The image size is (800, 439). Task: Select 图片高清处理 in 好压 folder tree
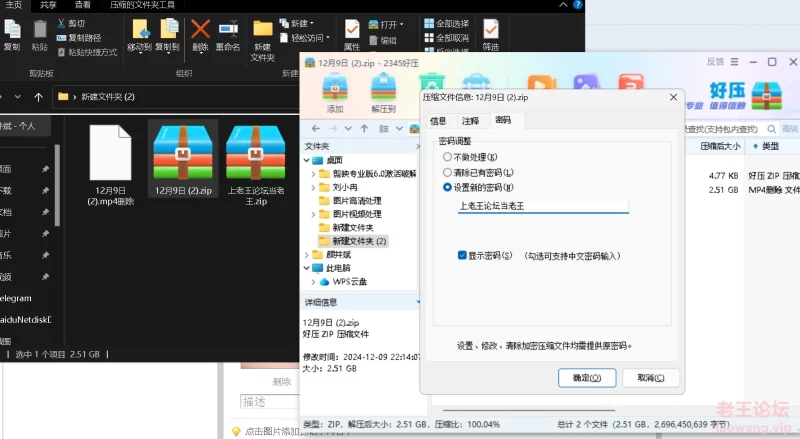point(351,201)
